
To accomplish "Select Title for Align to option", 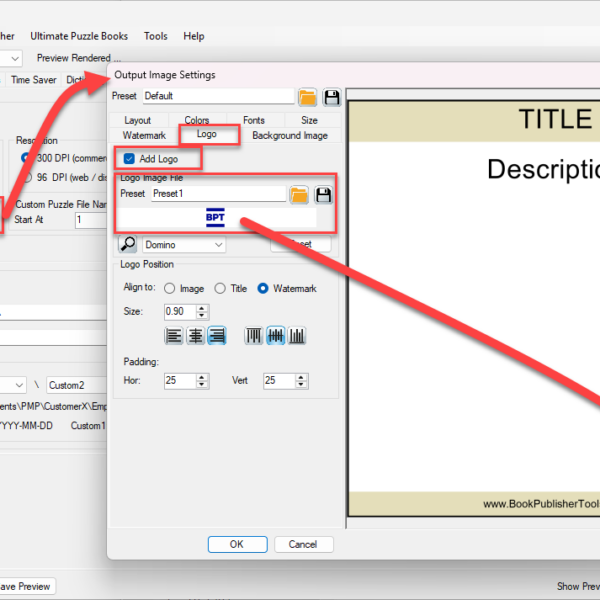I will click(x=221, y=289).
